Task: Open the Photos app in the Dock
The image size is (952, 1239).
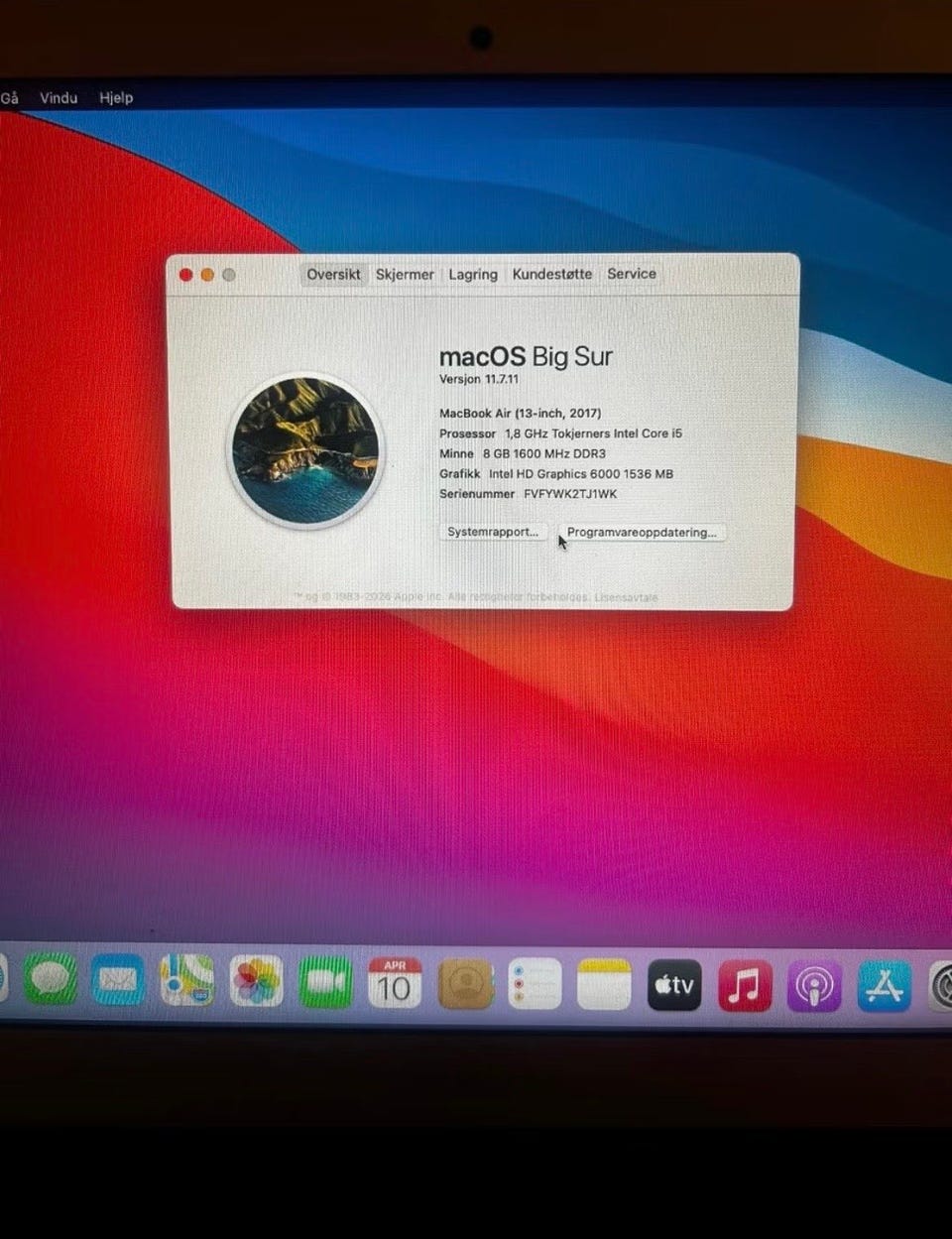Action: coord(256,982)
